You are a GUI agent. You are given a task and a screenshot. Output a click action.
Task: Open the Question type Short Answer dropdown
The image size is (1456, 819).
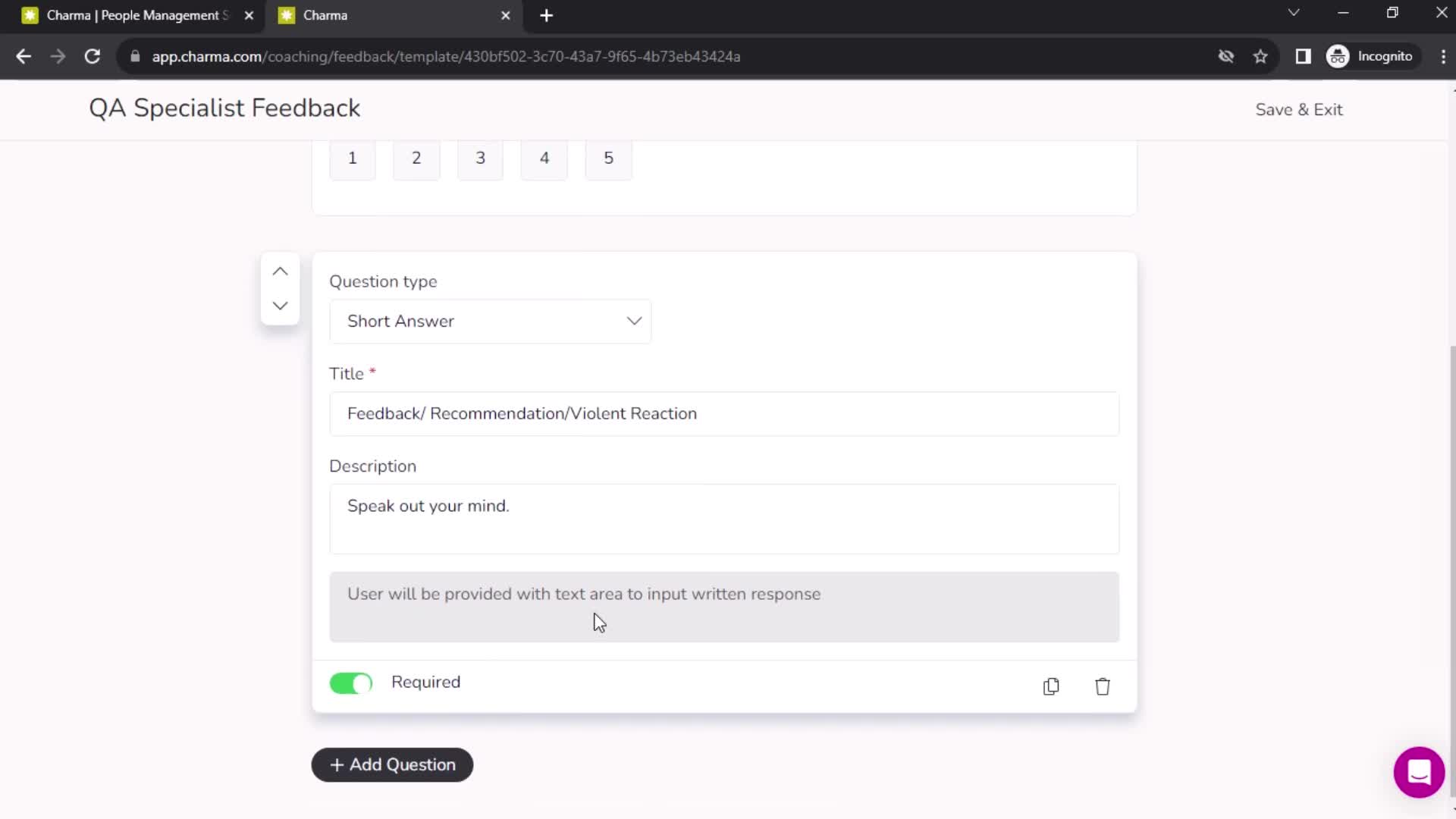pos(490,322)
